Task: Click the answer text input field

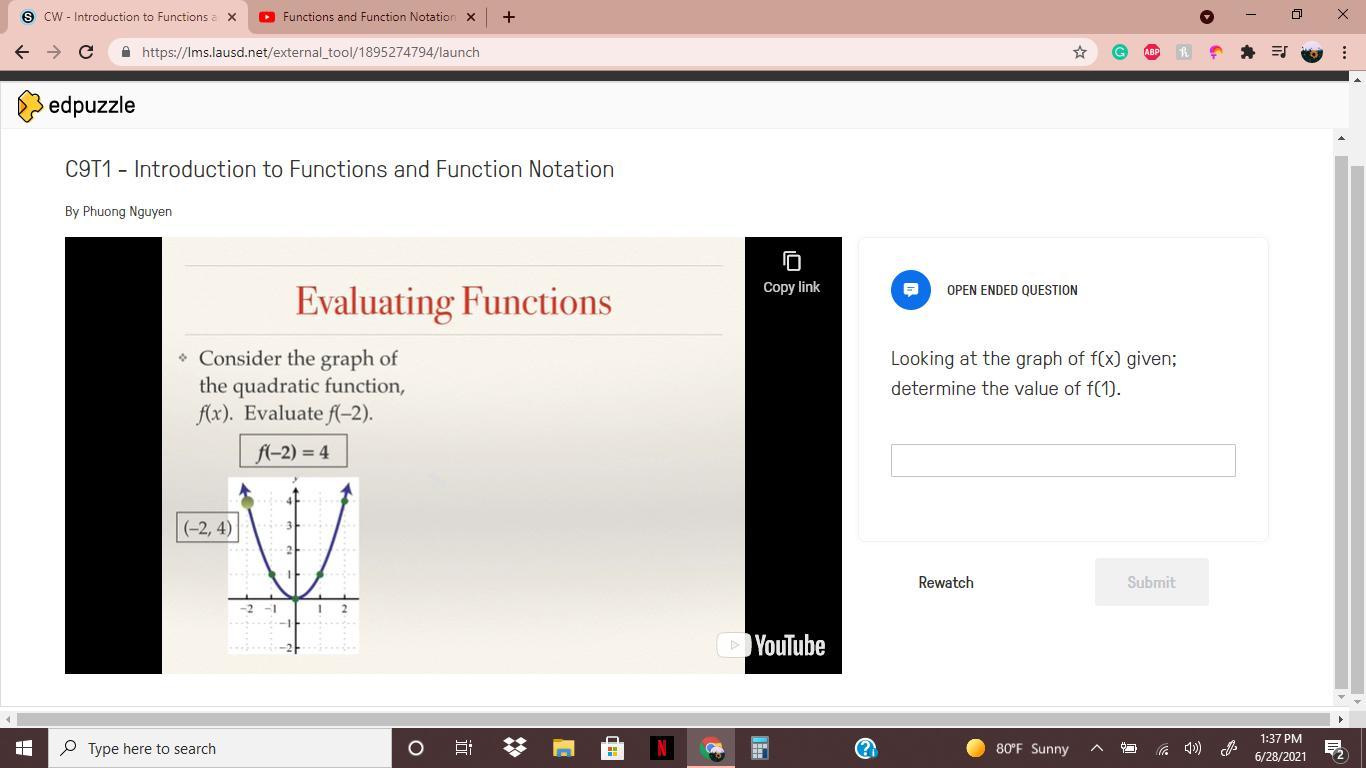Action: [x=1063, y=460]
